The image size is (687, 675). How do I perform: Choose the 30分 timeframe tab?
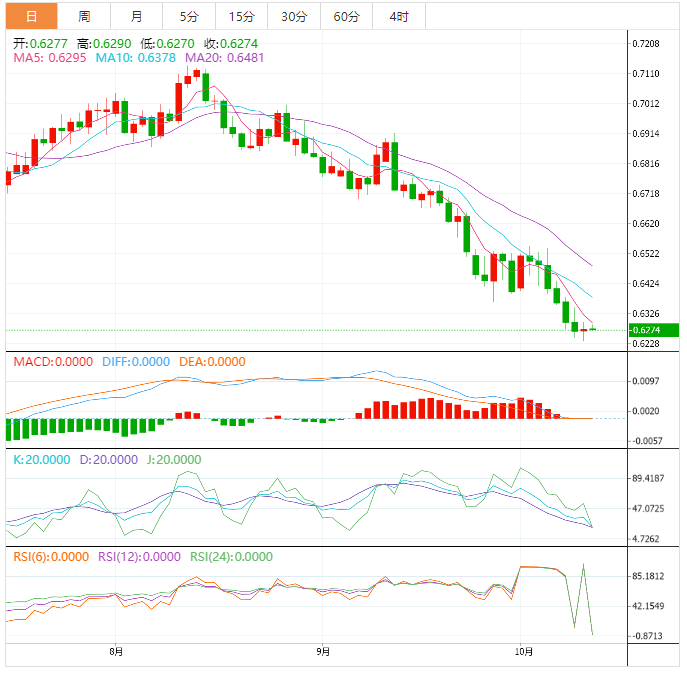point(294,16)
